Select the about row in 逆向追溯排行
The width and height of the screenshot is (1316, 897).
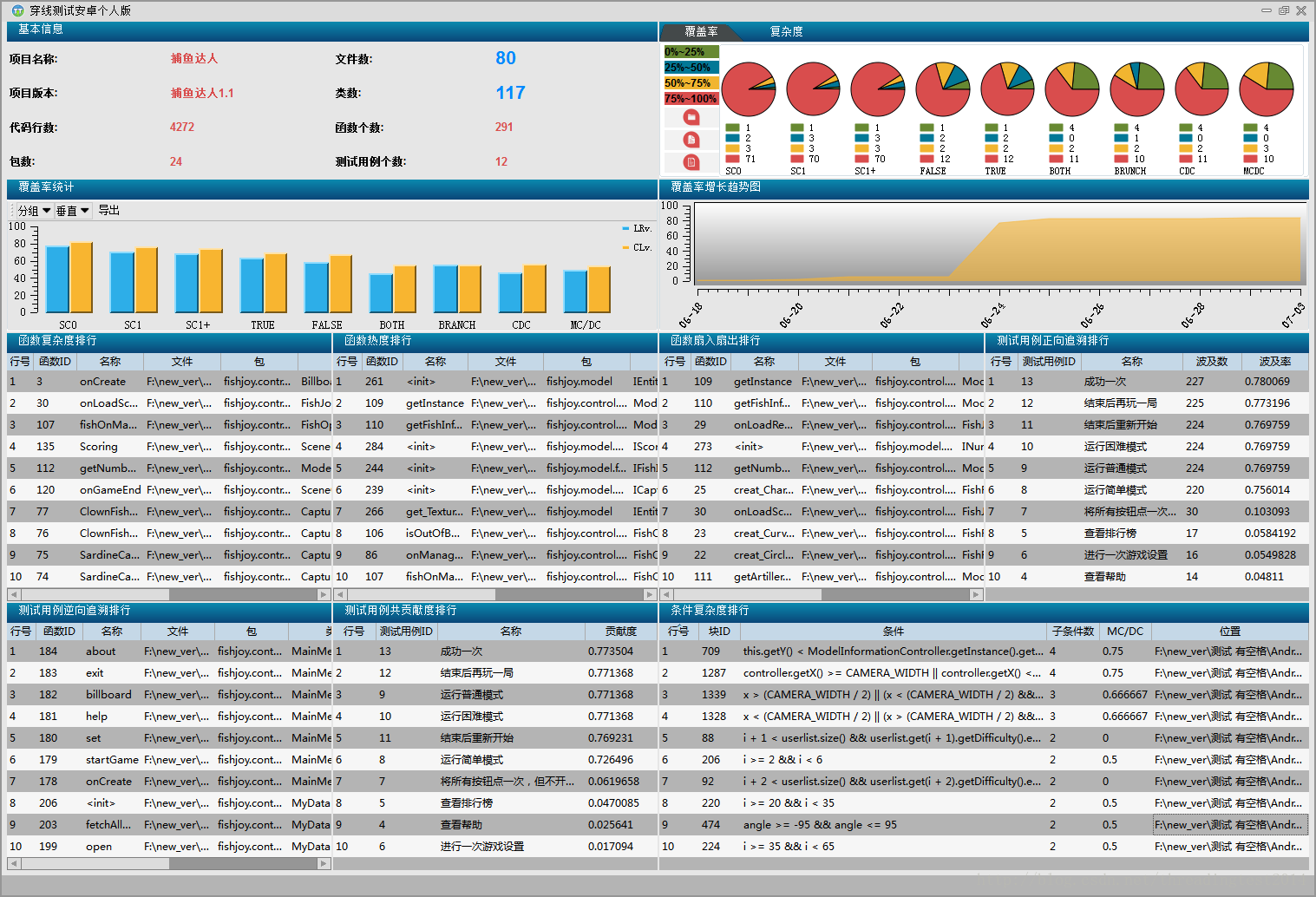pyautogui.click(x=169, y=651)
